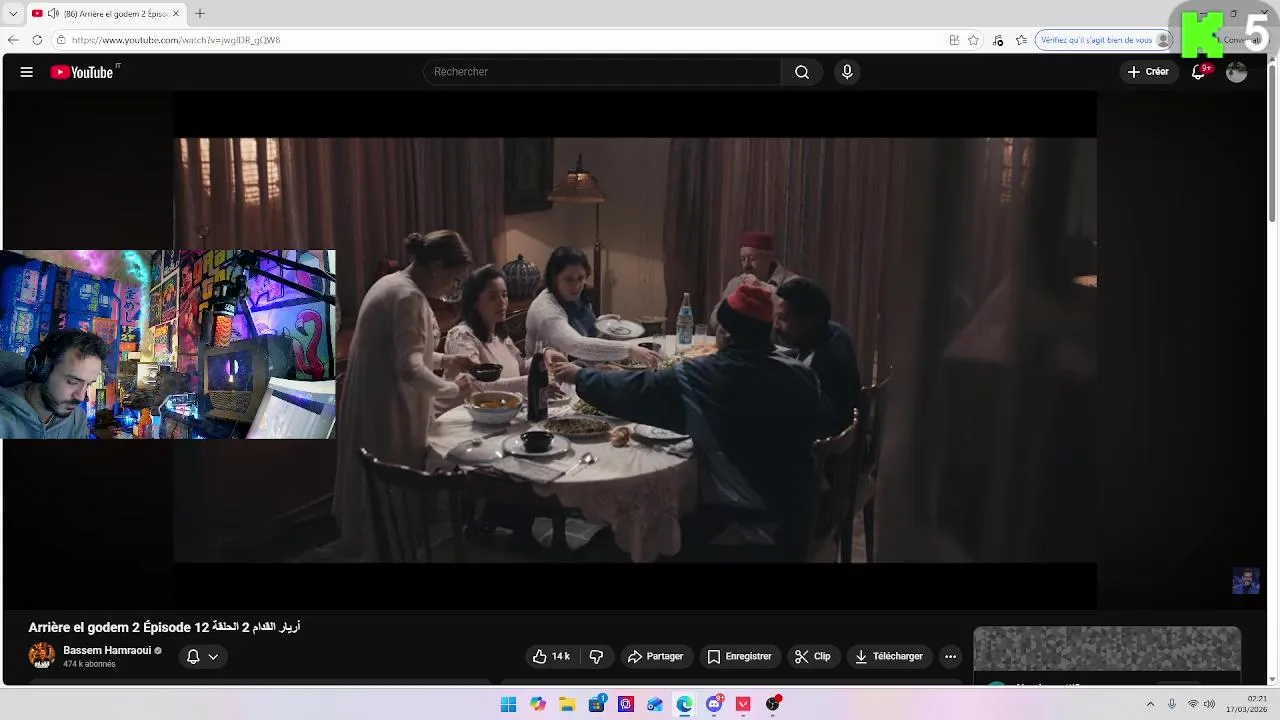1280x720 pixels.
Task: Start voice search with the microphone icon
Action: click(847, 72)
